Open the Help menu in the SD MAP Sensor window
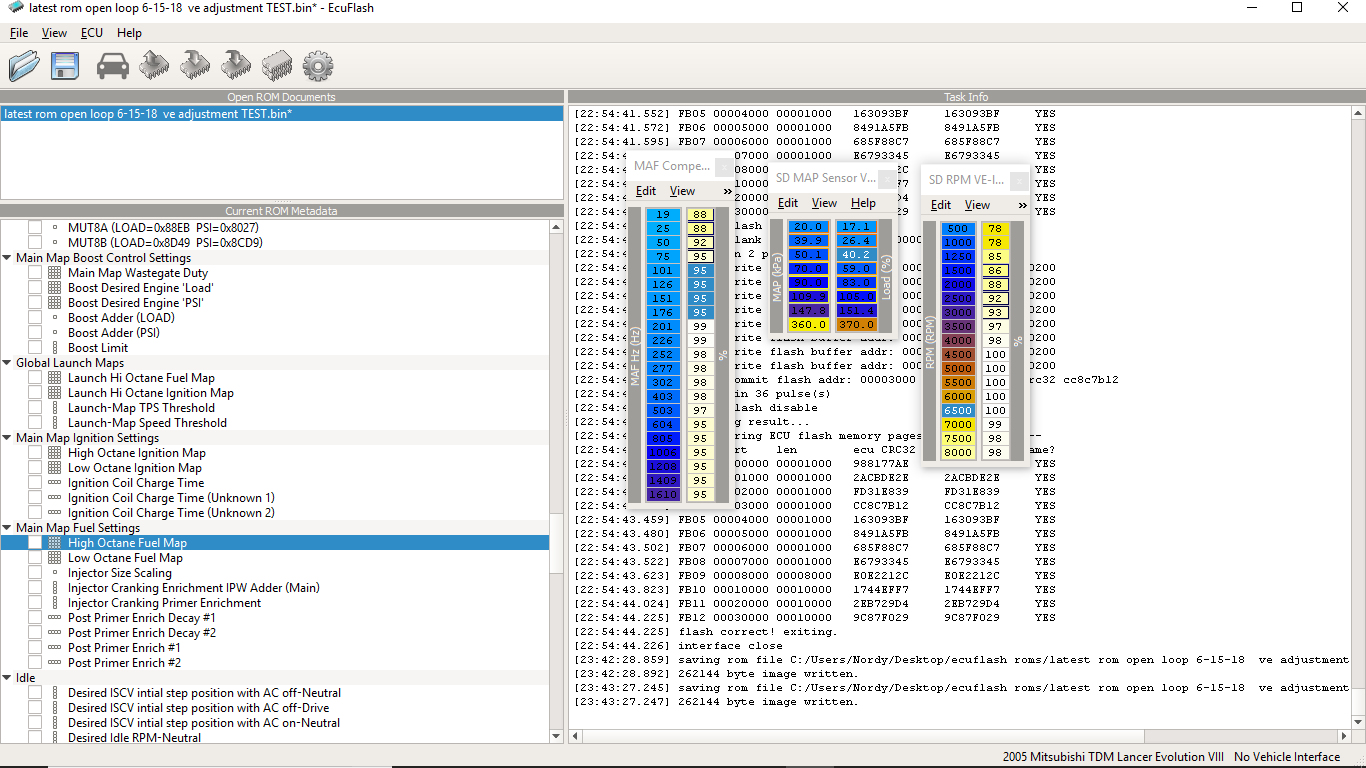This screenshot has width=1366, height=768. pos(863,203)
